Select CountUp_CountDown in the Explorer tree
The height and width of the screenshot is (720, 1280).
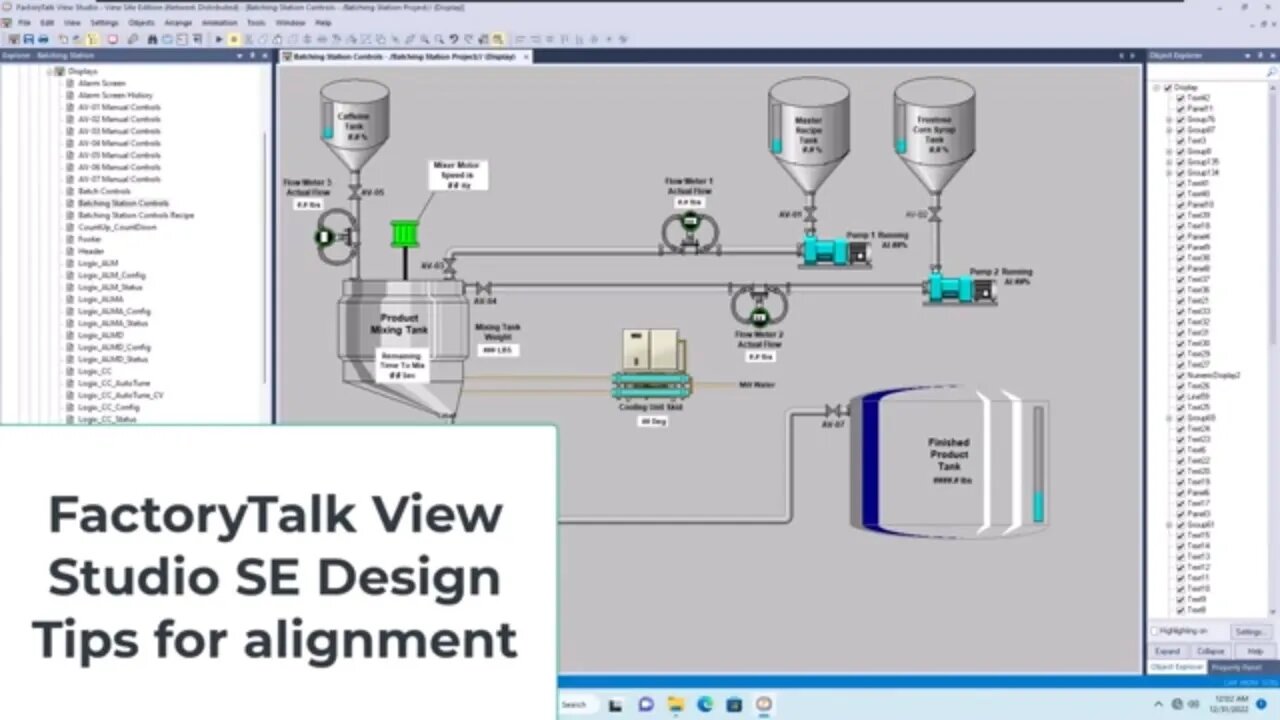[x=117, y=227]
